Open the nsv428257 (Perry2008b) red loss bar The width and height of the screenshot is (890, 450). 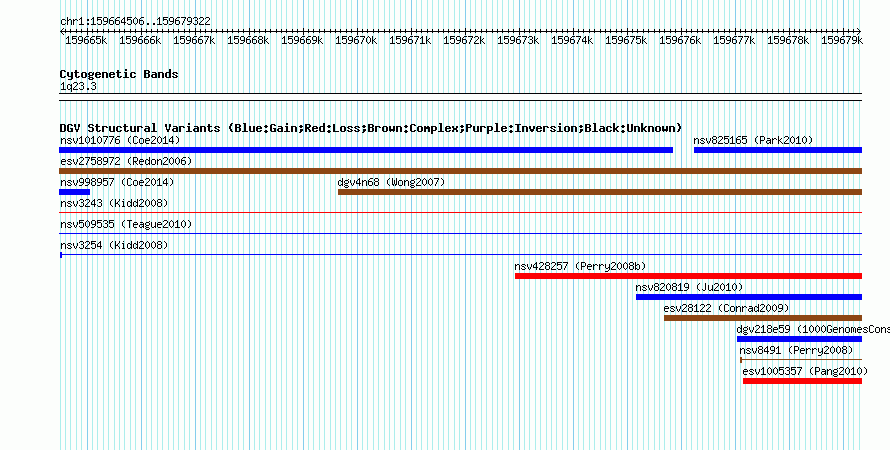coord(689,276)
